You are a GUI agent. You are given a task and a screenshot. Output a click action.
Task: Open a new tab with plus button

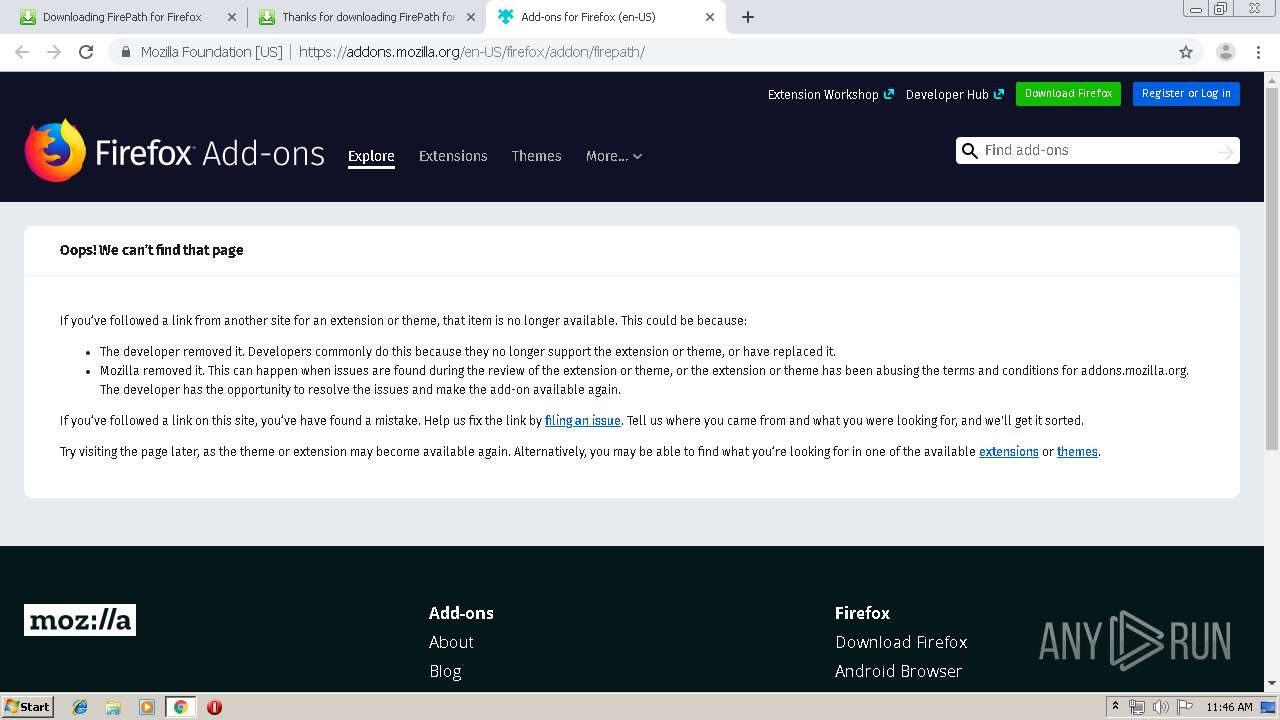point(748,17)
